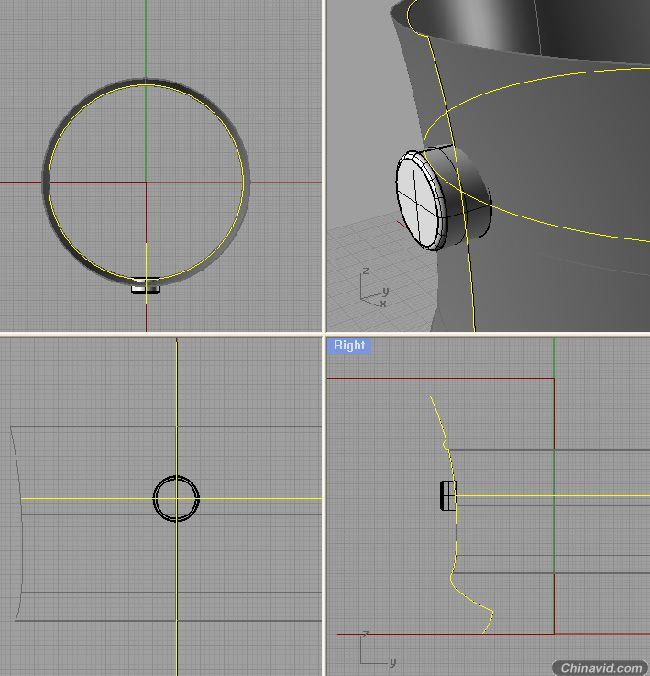The height and width of the screenshot is (676, 650).
Task: Select the round knob face in the perspective view
Action: (418, 201)
